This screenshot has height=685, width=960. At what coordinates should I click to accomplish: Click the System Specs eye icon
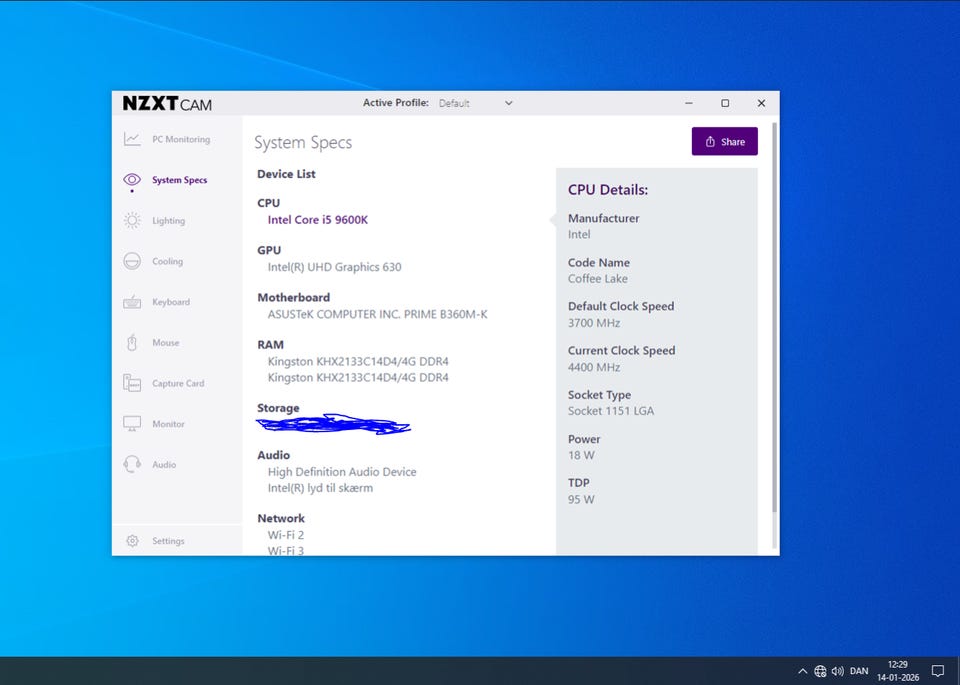[132, 180]
